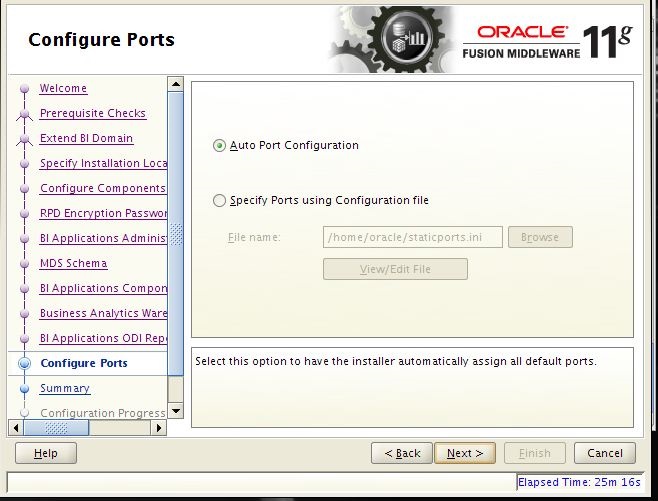Click the Browse button
Screen dimensions: 658x501
(x=540, y=237)
